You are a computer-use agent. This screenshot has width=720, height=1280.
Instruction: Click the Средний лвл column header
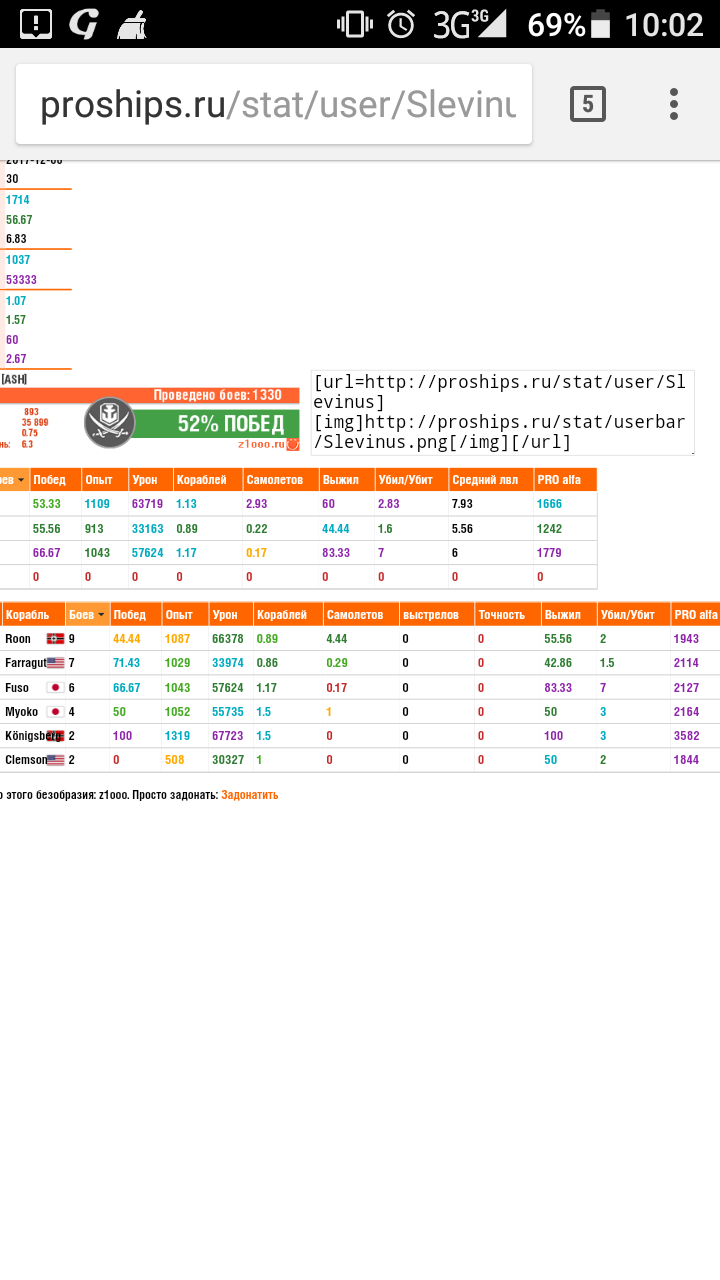tap(489, 480)
